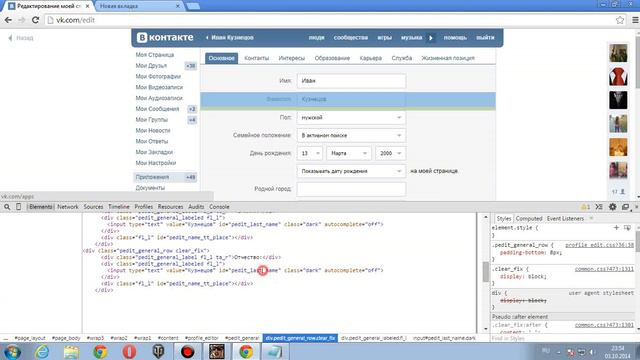Click the Find in Styles filter field

click(x=563, y=338)
